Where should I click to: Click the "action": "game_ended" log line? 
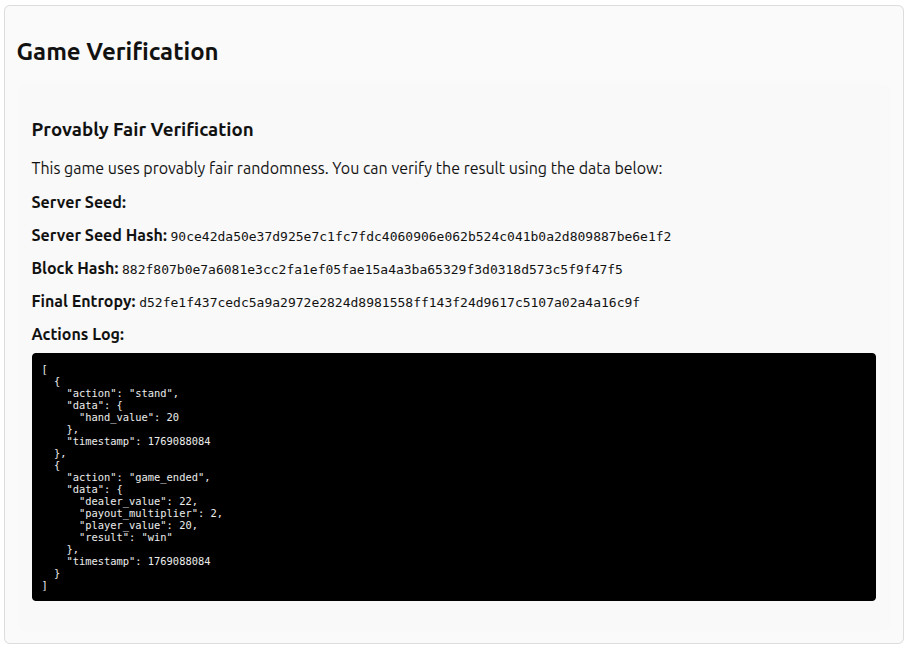click(138, 477)
